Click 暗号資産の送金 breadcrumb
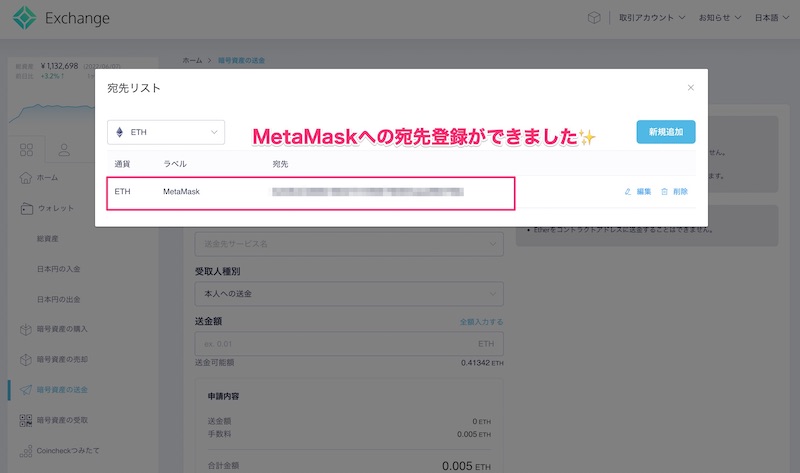The image size is (800, 473). [x=241, y=60]
